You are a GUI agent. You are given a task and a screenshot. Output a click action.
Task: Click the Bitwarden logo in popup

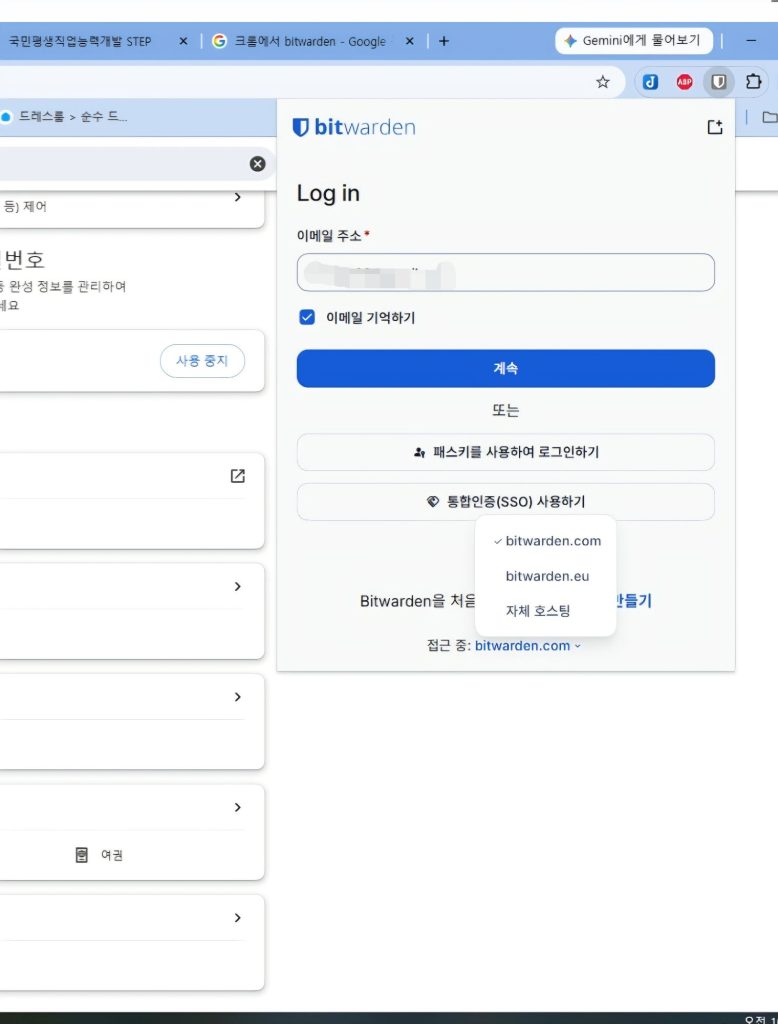tap(353, 127)
